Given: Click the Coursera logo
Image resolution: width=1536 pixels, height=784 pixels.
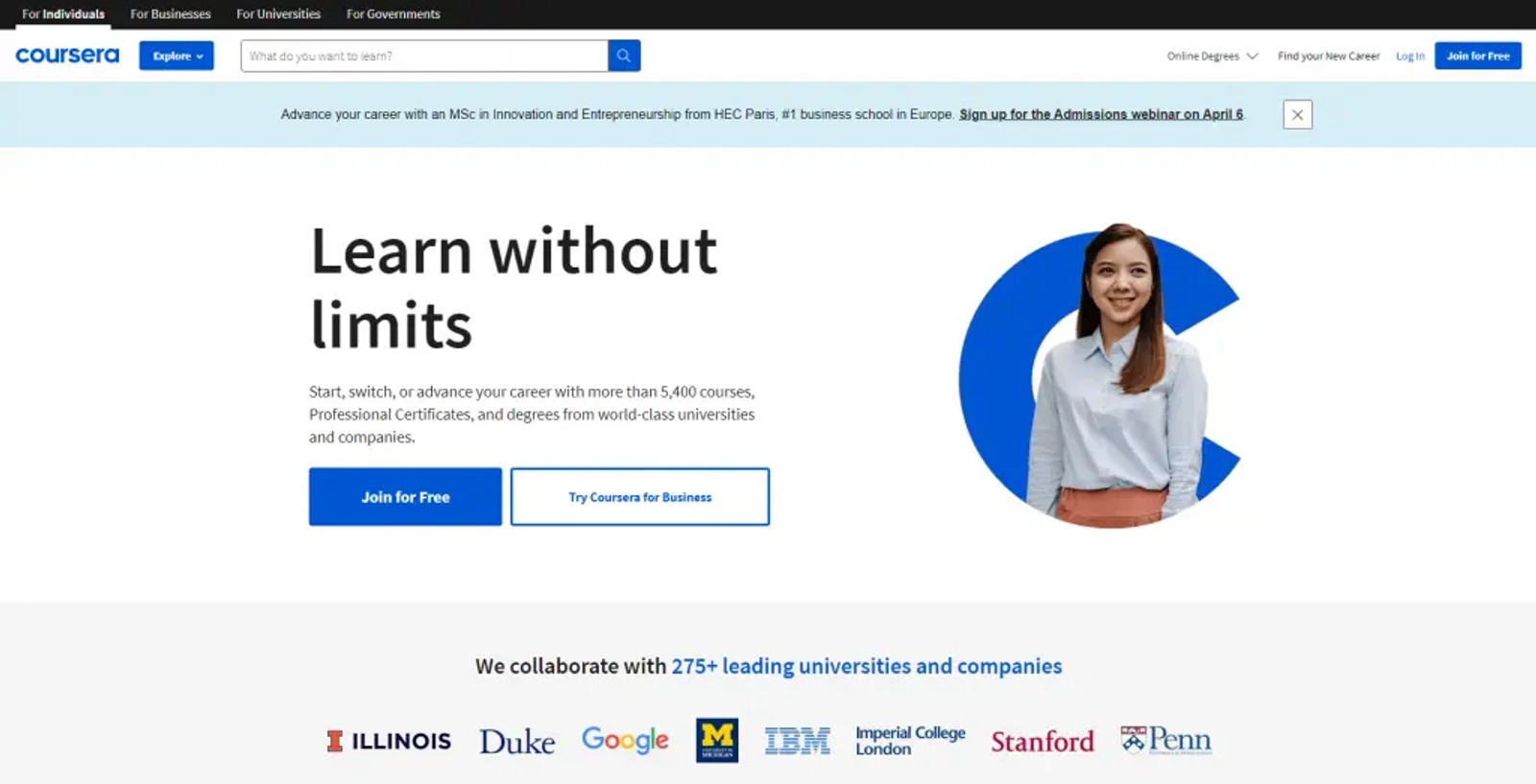Looking at the screenshot, I should (x=67, y=56).
